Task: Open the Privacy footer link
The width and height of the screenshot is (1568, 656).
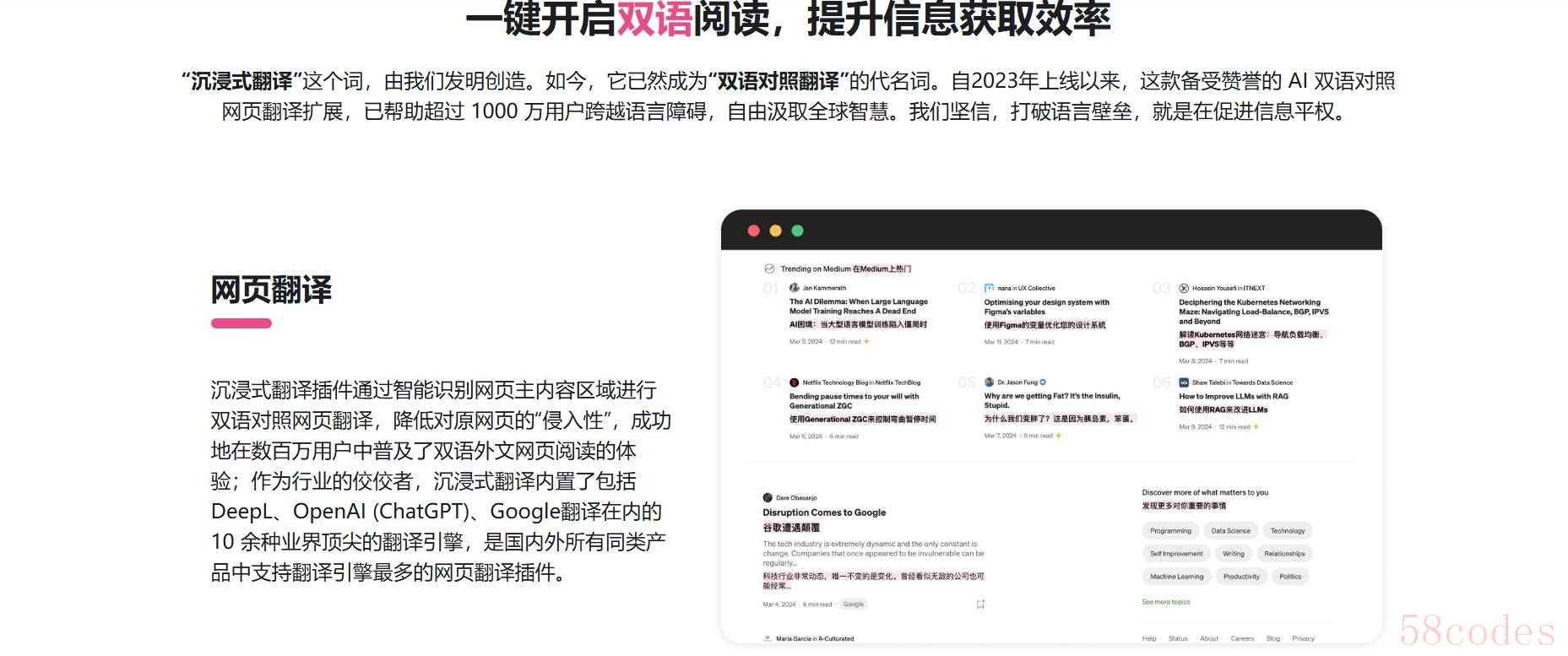Action: click(1303, 638)
